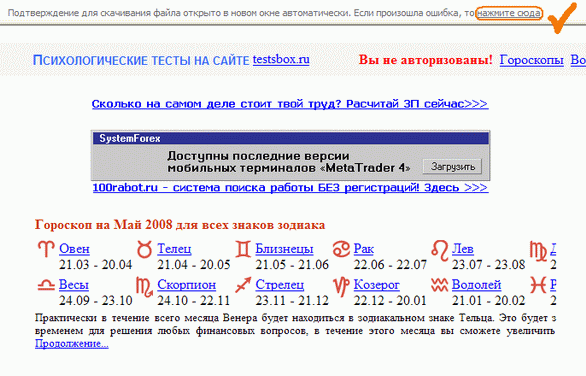Click the salary calculation ad link 'Сколько на самом деле'
Screen dimensions: 586x376
click(290, 104)
